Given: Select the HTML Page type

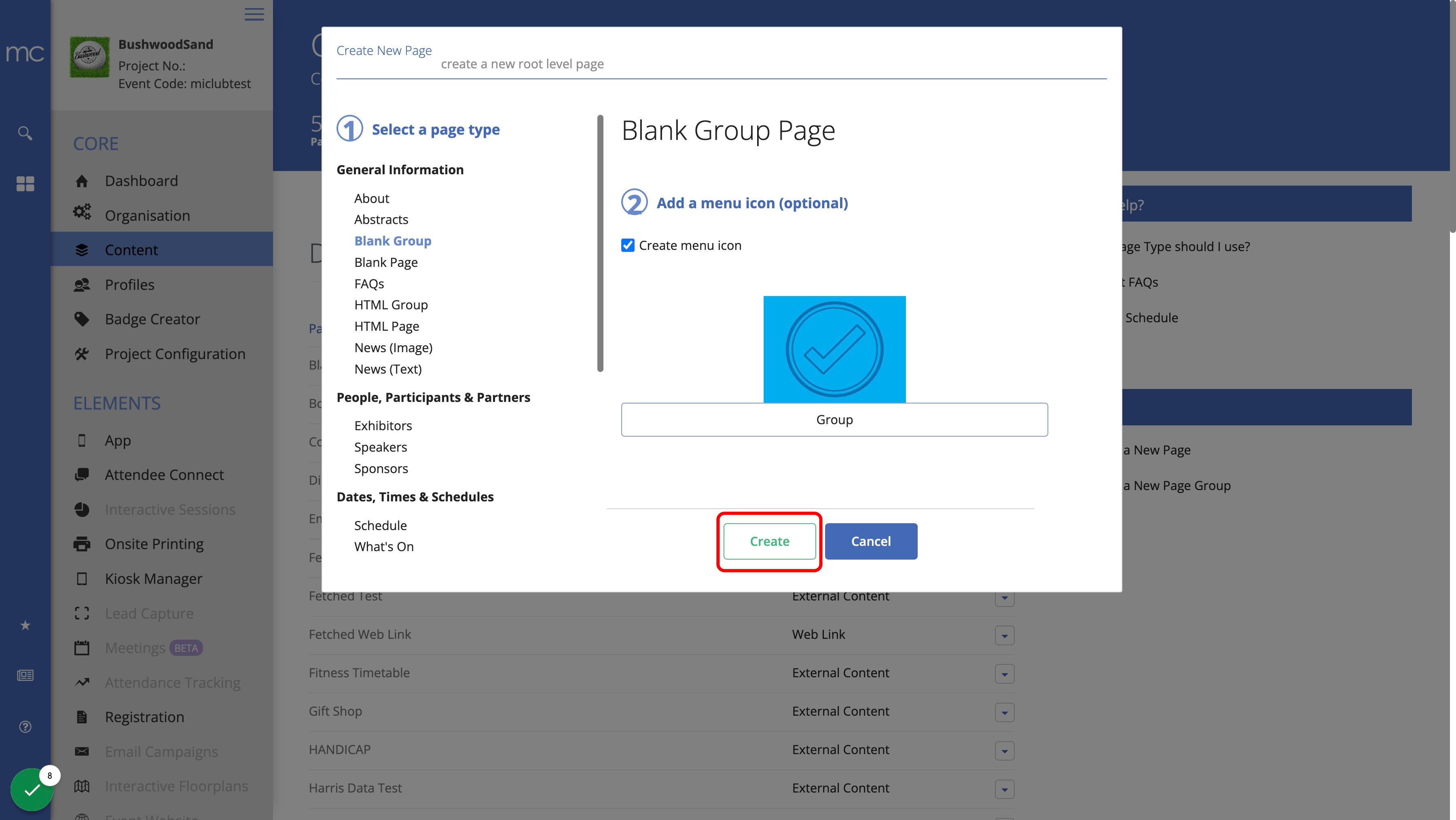Looking at the screenshot, I should coord(387,326).
